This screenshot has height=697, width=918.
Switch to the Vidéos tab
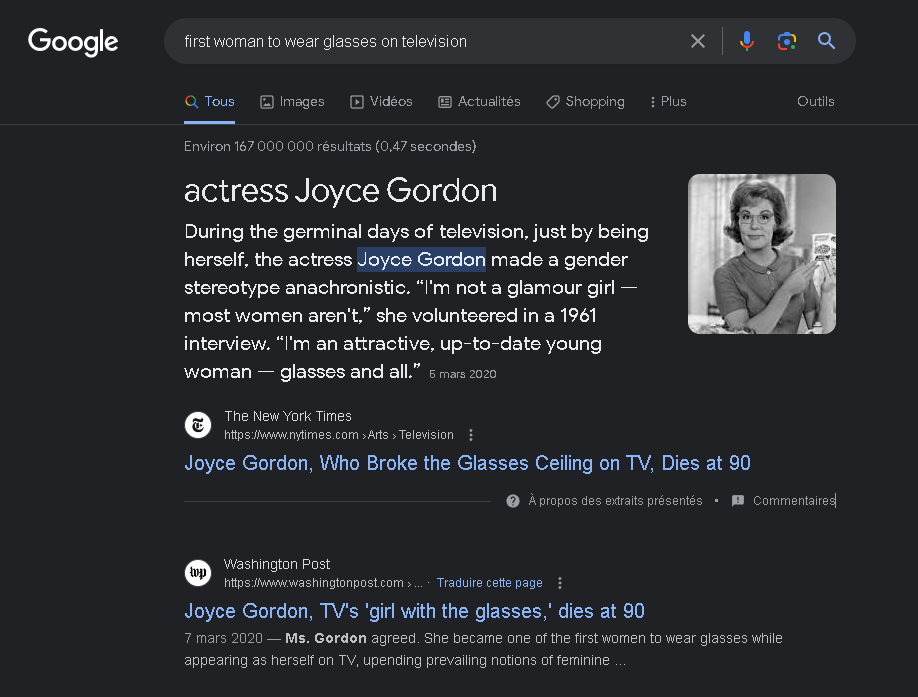[381, 101]
